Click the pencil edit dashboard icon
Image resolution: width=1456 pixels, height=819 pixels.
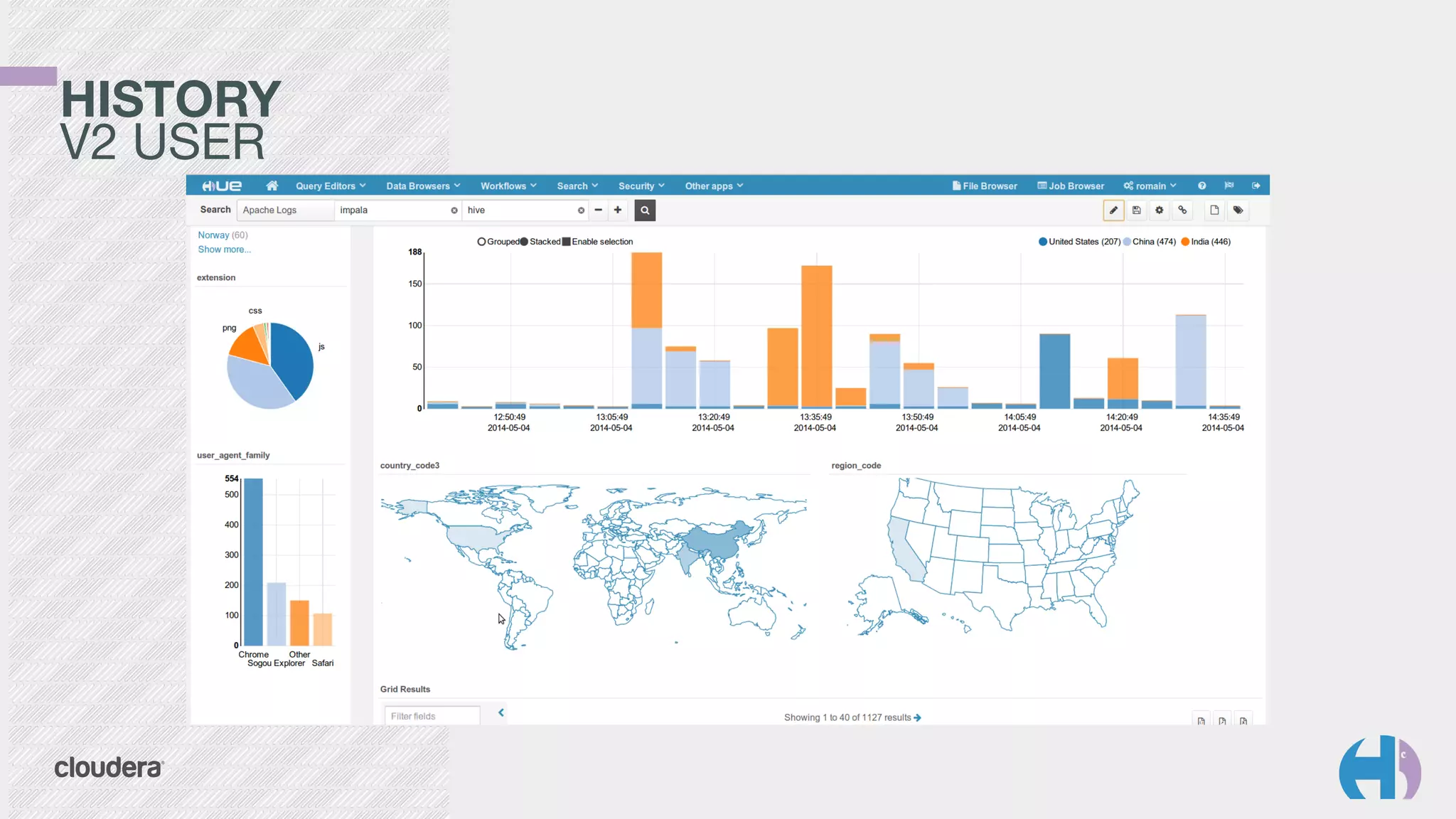coord(1113,210)
